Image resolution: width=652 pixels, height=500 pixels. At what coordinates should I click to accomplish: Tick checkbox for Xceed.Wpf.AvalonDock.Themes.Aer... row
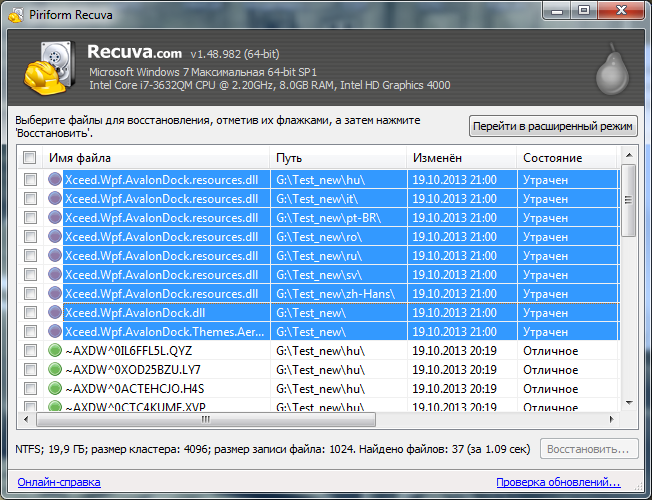(30, 332)
